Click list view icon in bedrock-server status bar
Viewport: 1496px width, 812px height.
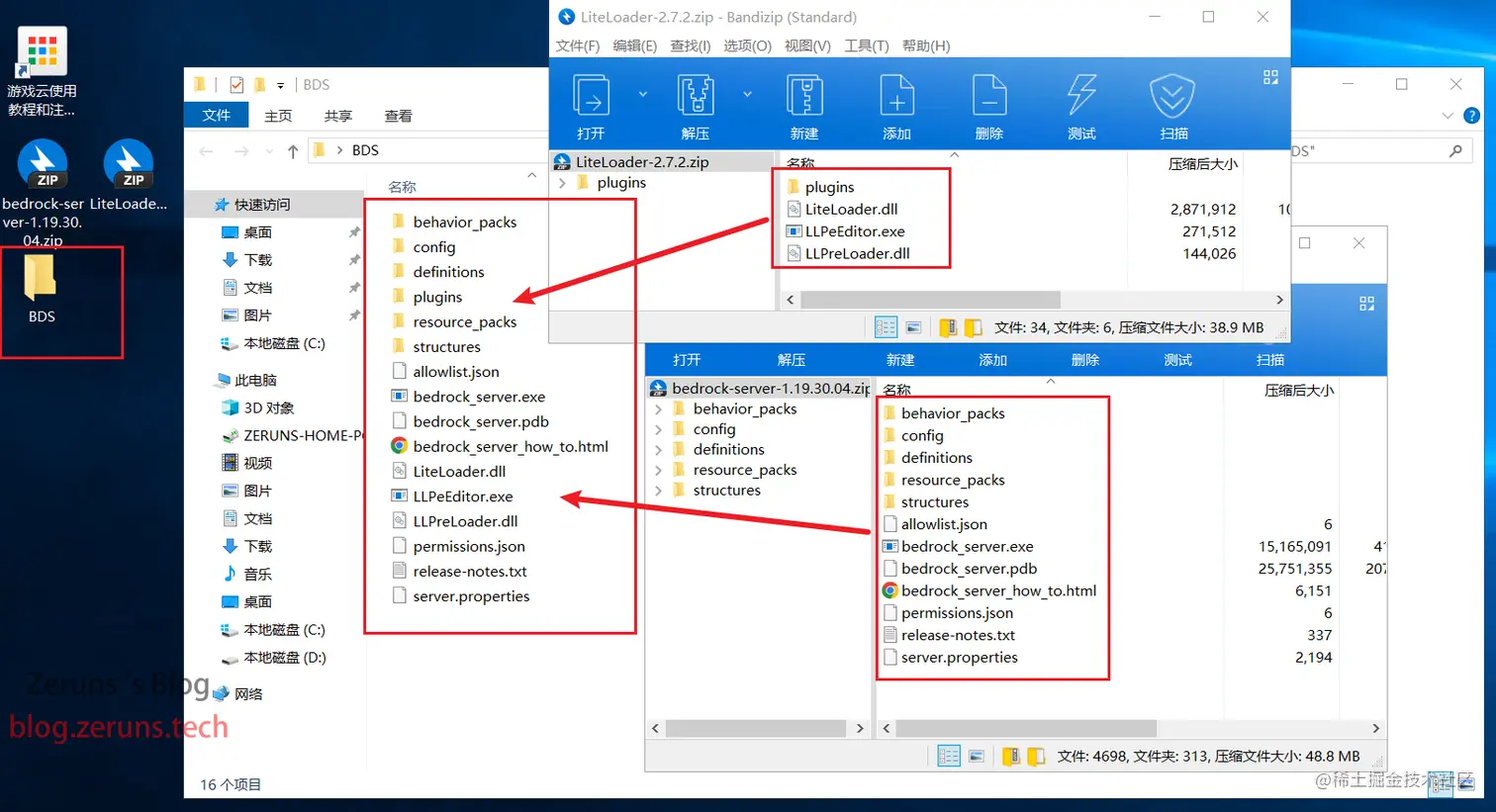click(x=977, y=756)
